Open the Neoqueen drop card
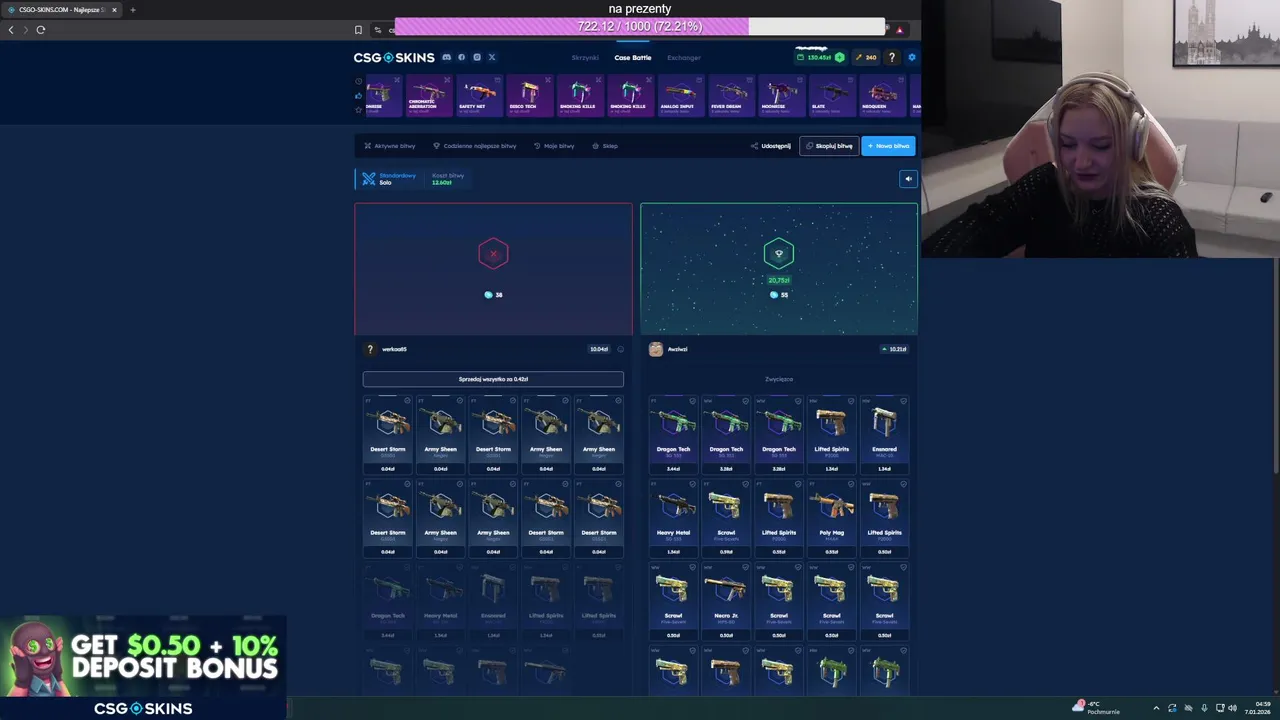Screen dimensions: 1280x720 point(882,96)
